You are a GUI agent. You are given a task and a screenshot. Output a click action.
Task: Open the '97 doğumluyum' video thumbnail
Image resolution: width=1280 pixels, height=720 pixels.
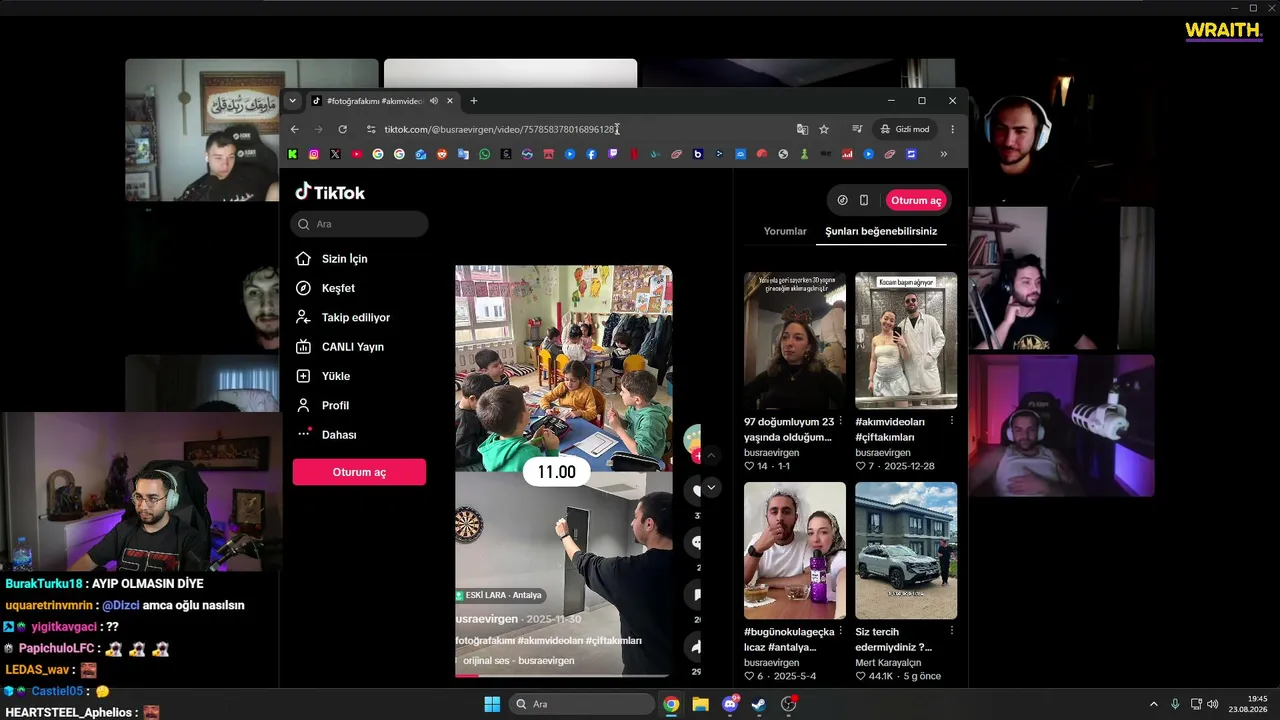click(x=795, y=341)
